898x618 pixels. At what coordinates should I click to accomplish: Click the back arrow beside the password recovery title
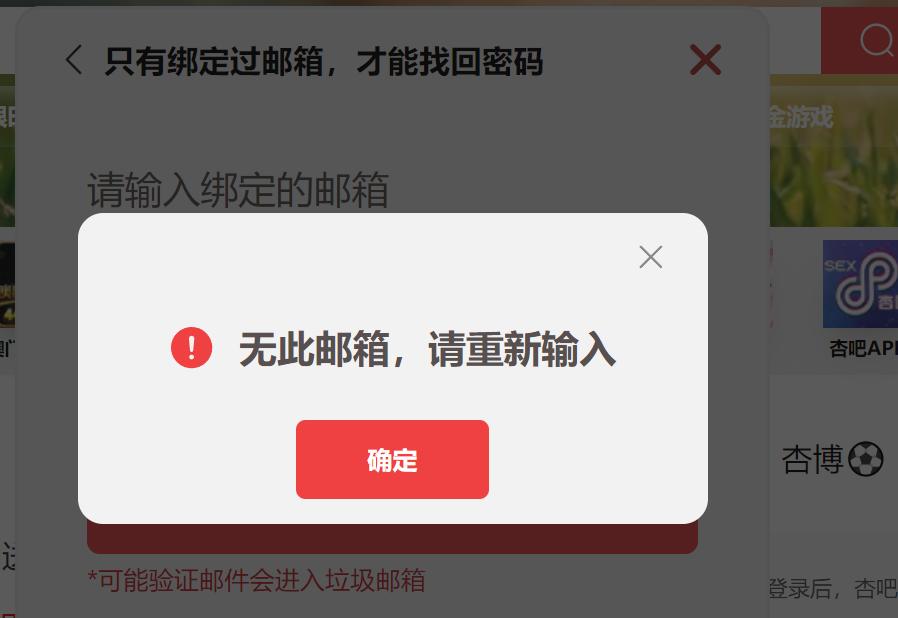74,60
